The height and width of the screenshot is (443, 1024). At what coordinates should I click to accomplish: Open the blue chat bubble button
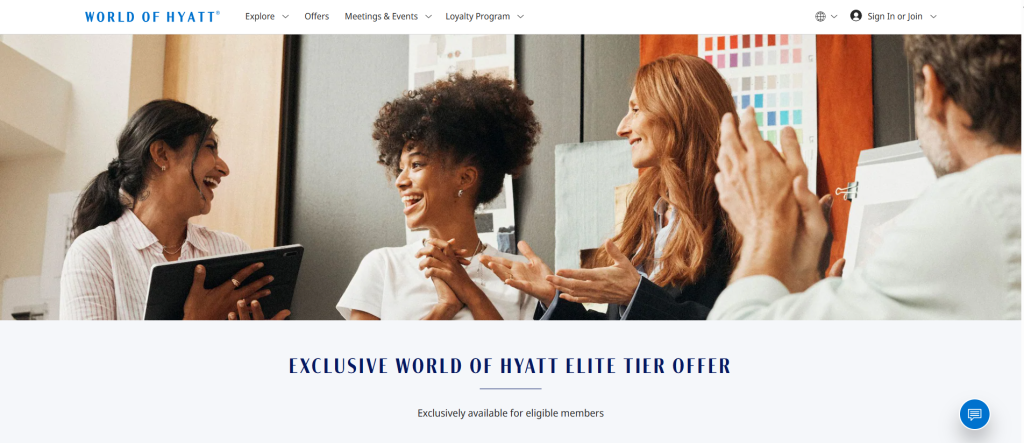[x=974, y=414]
